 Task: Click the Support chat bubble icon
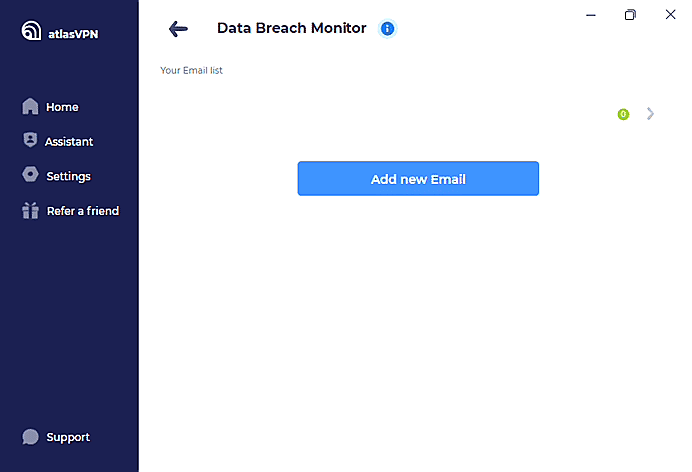pyautogui.click(x=30, y=437)
